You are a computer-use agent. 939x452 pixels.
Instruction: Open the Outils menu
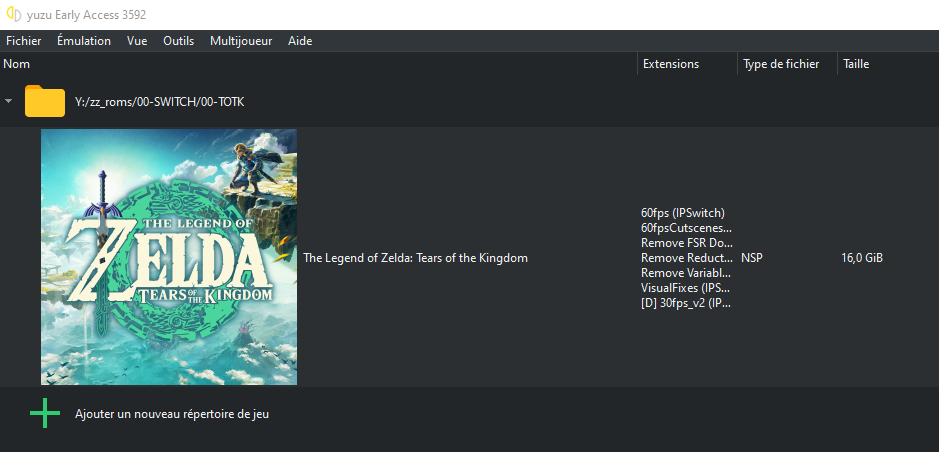(x=178, y=41)
